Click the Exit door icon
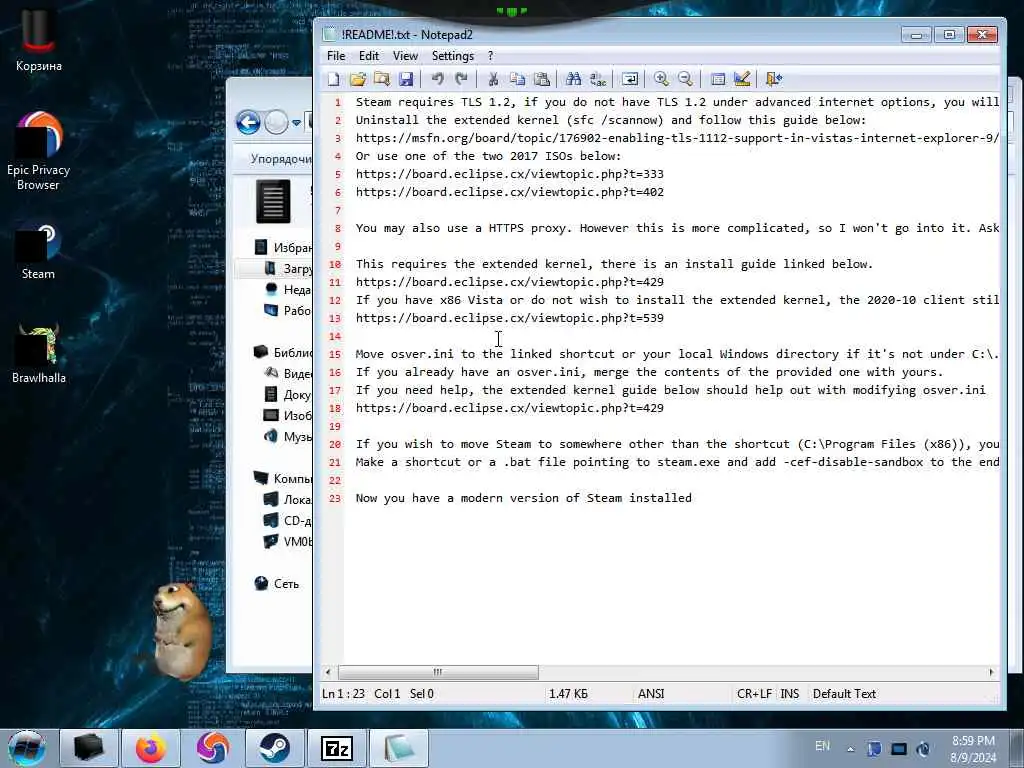The width and height of the screenshot is (1024, 768). tap(773, 79)
